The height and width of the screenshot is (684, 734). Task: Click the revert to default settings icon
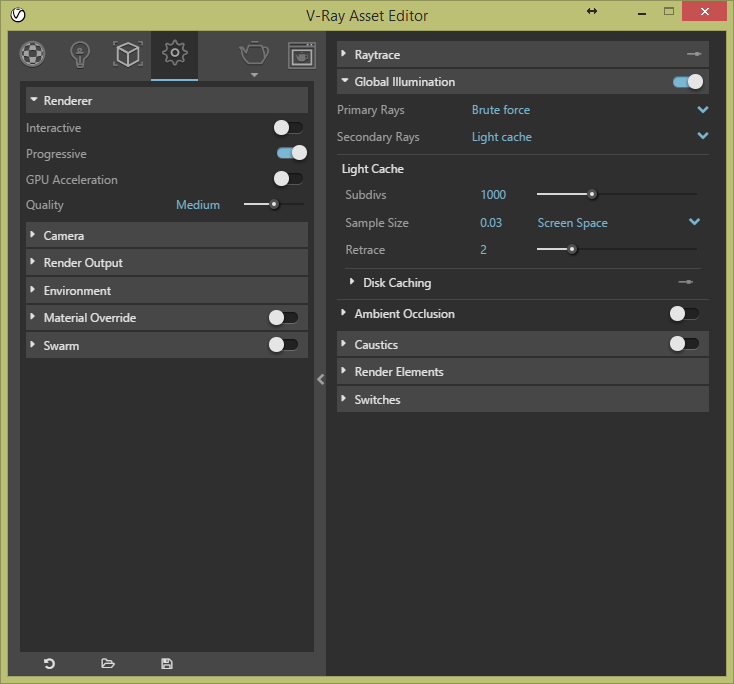click(49, 663)
